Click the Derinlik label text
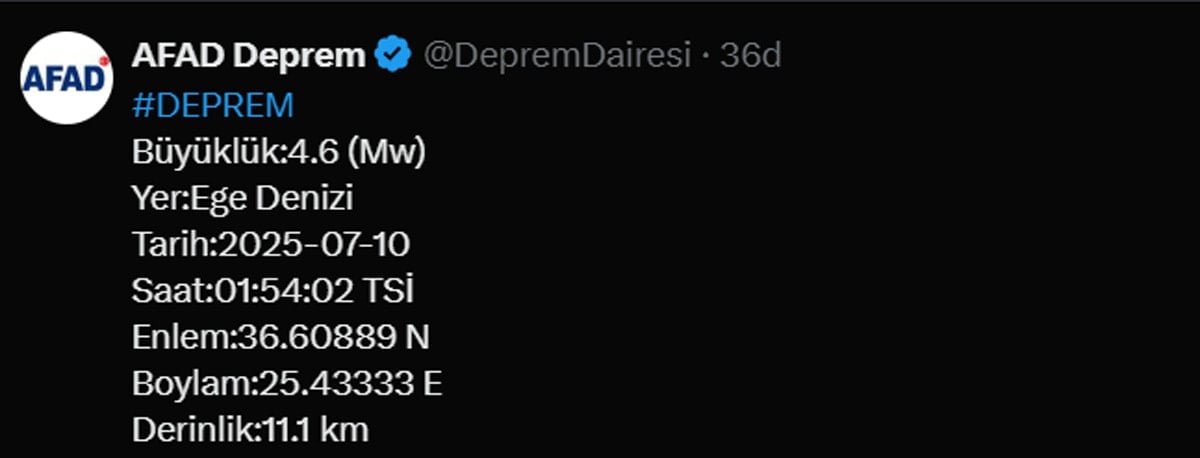 193,431
